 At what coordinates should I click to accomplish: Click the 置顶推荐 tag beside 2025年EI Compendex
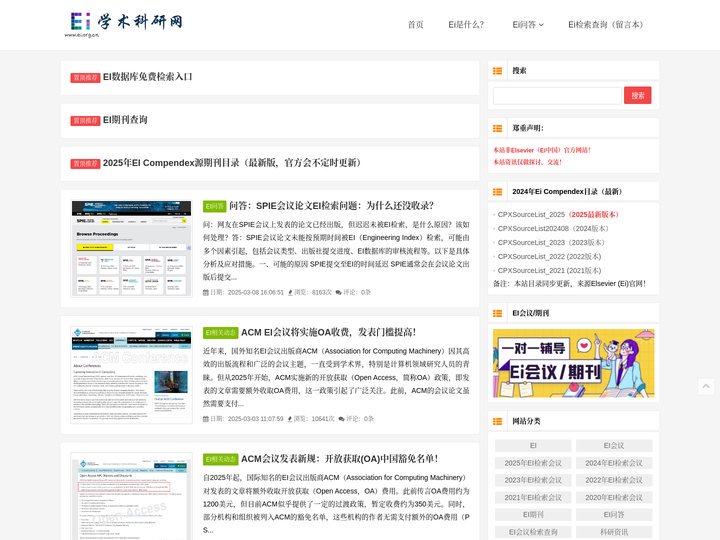coord(85,164)
